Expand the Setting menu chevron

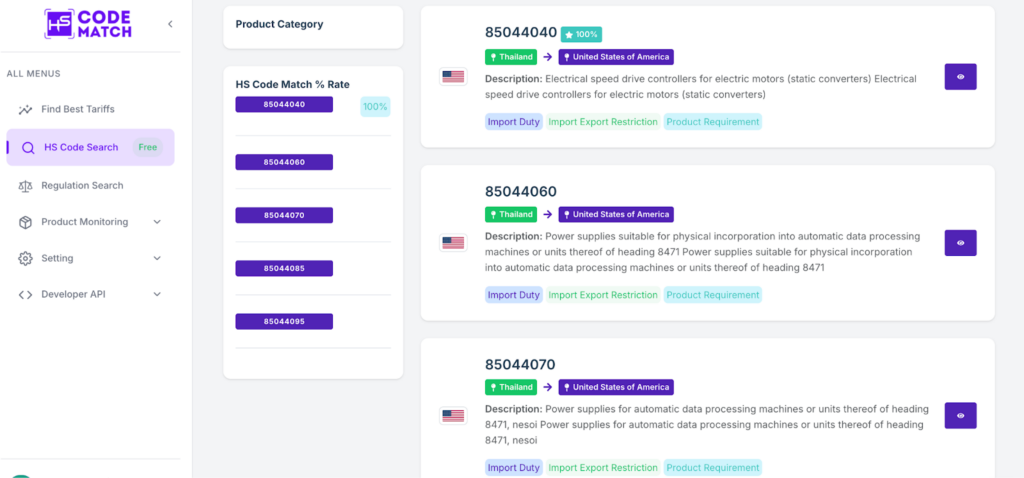pyautogui.click(x=157, y=258)
